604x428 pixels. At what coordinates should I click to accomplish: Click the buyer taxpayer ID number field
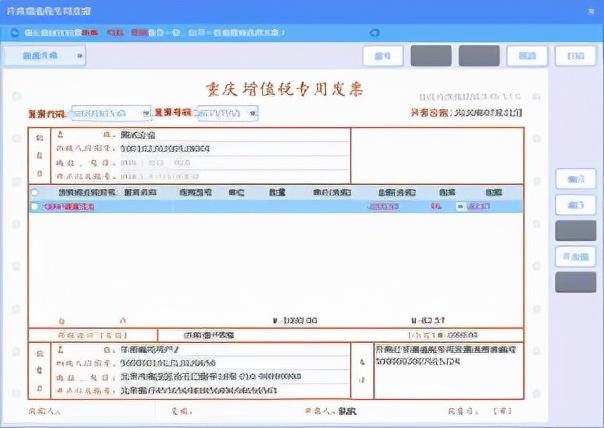[x=234, y=149]
